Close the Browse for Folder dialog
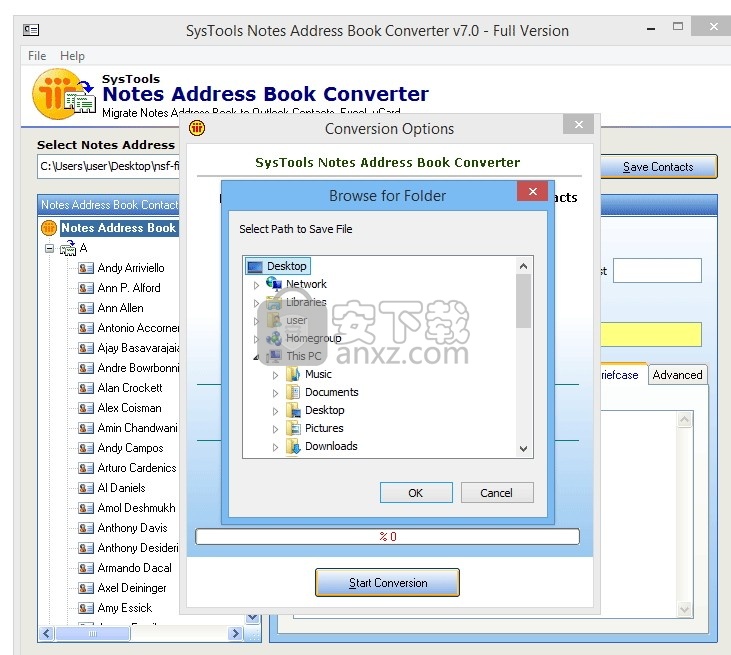Viewport: 731px width, 655px height. pos(532,191)
